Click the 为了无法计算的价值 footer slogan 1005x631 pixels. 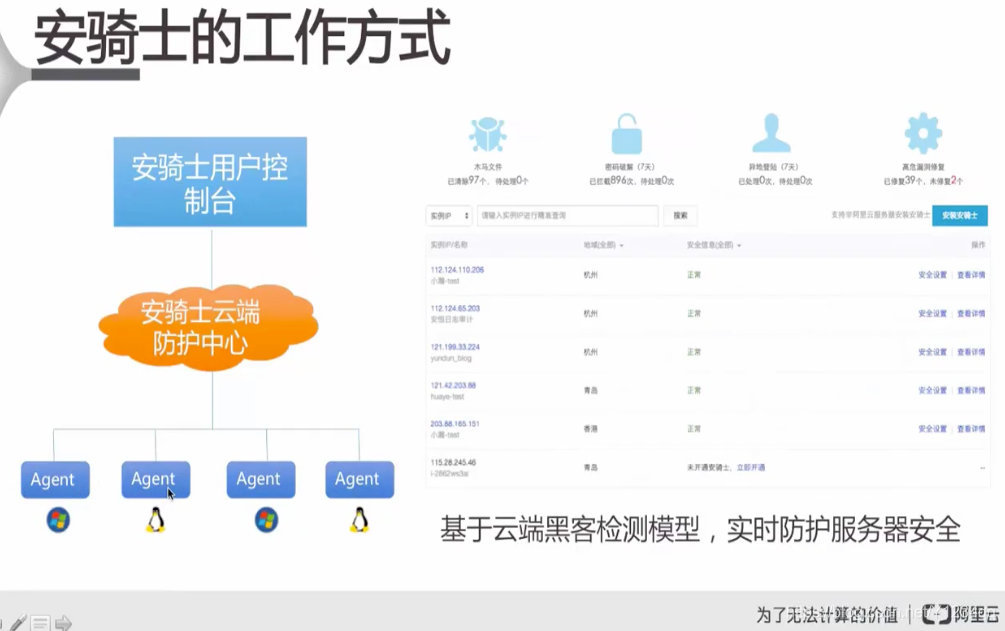tap(827, 615)
